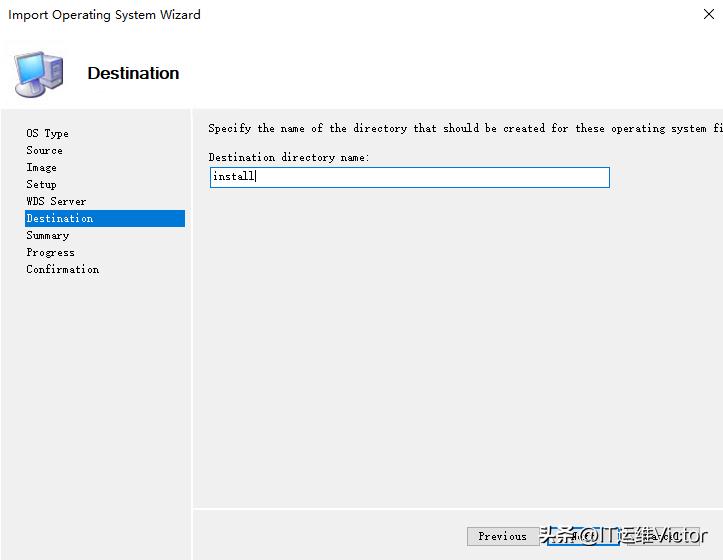Select the Setup step
This screenshot has width=723, height=560.
pos(41,185)
